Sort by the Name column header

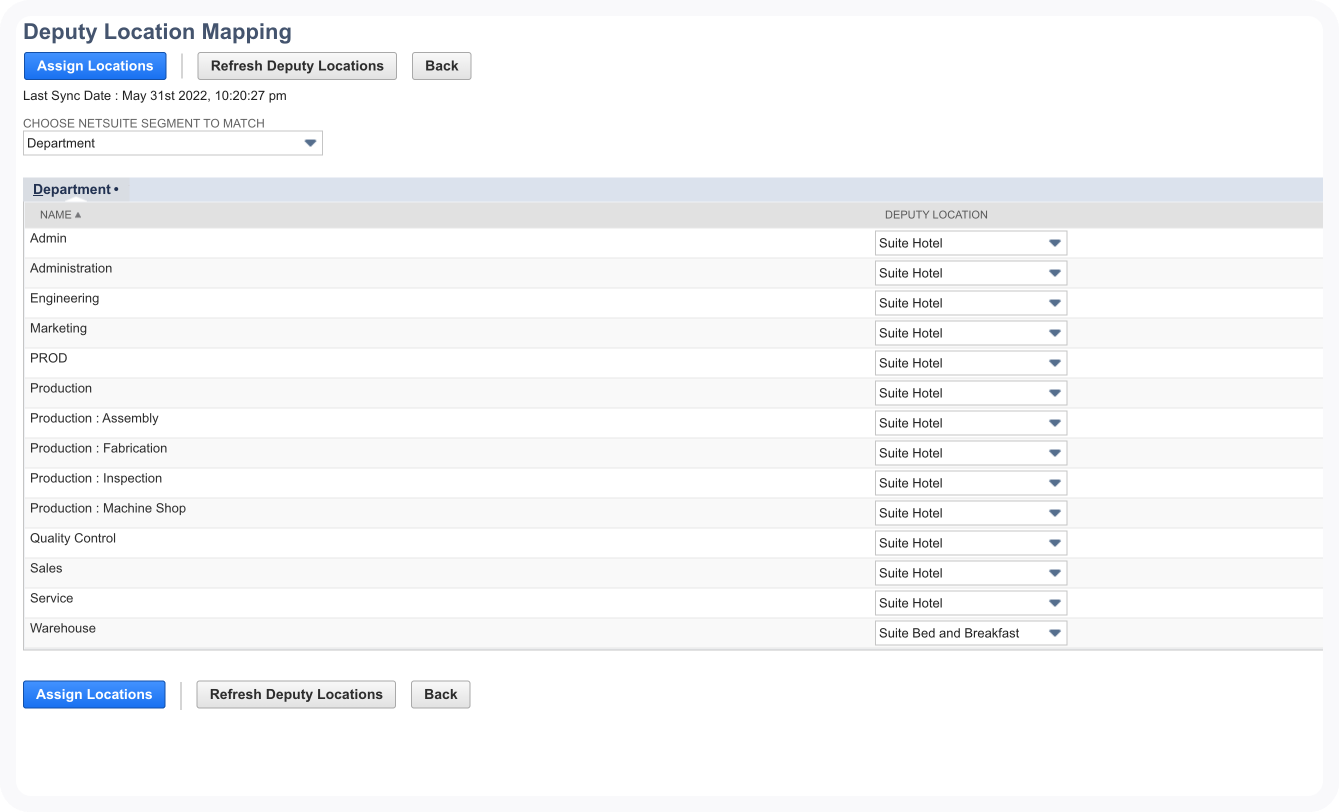click(x=56, y=215)
